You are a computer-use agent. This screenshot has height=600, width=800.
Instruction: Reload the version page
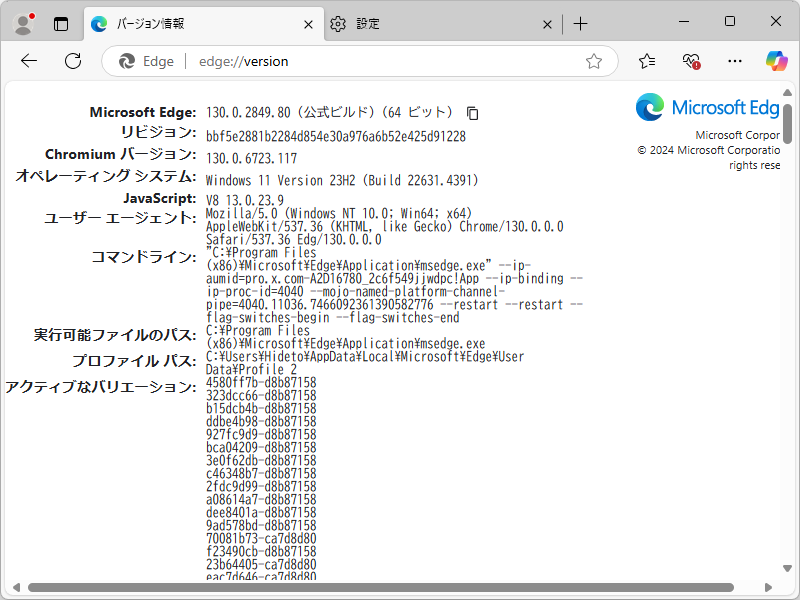[x=72, y=61]
